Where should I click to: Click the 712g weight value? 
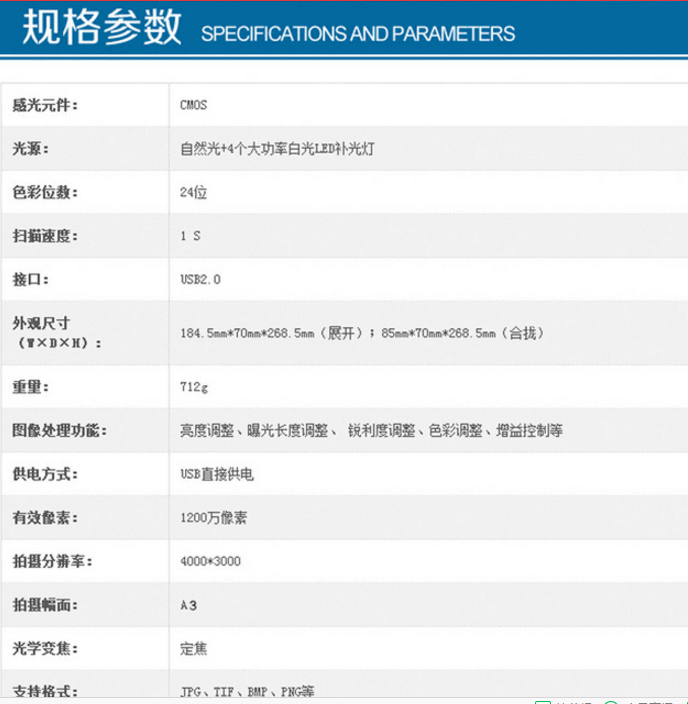point(194,386)
